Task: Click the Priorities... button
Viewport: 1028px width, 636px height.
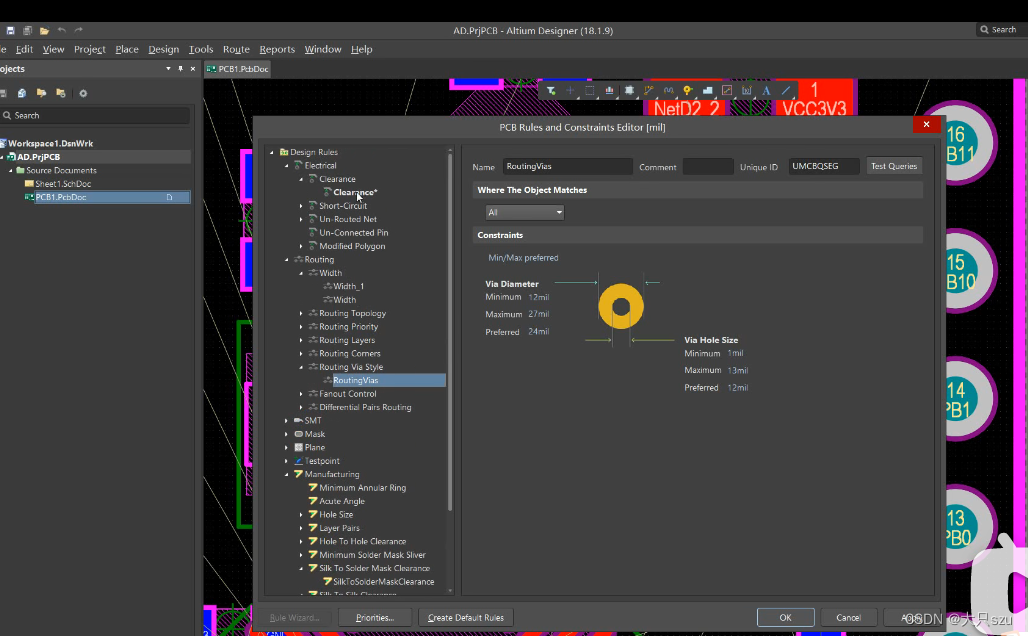Action: pyautogui.click(x=375, y=618)
